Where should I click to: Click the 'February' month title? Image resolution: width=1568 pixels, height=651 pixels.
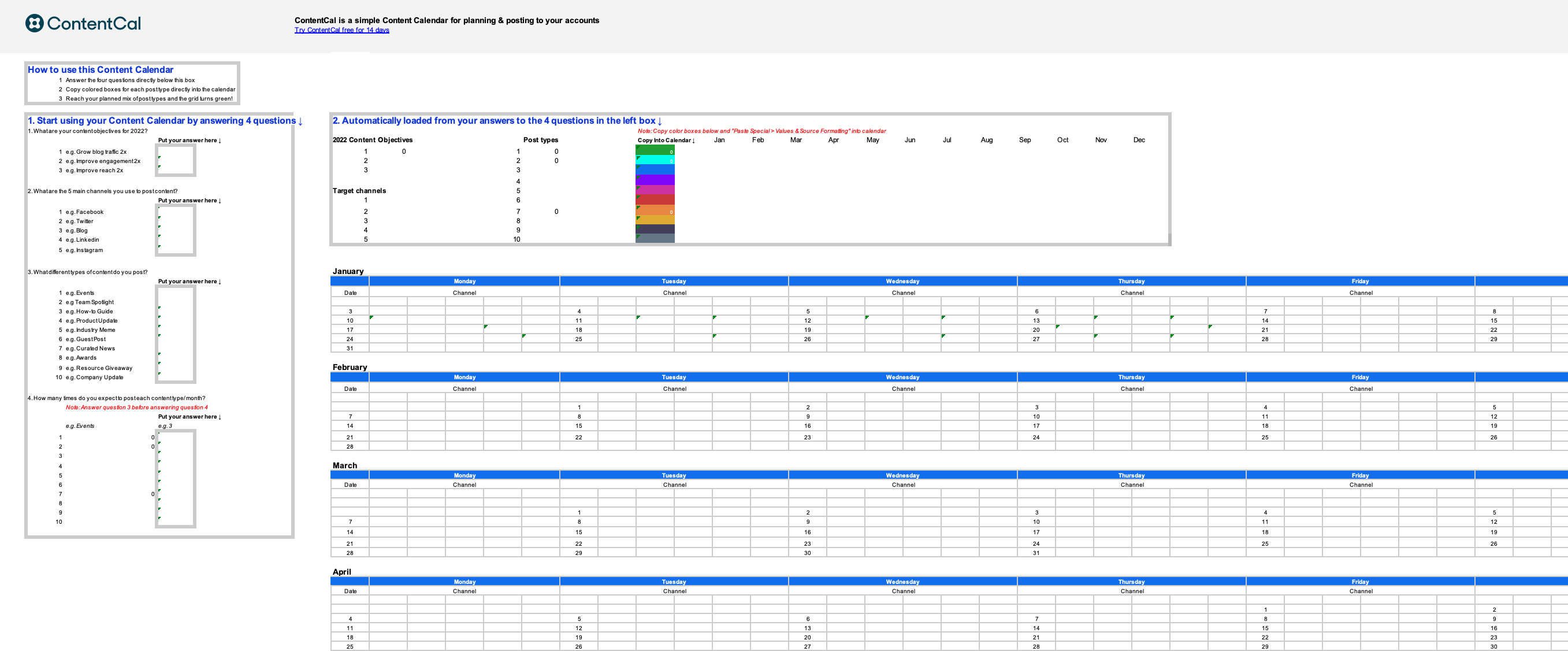350,367
